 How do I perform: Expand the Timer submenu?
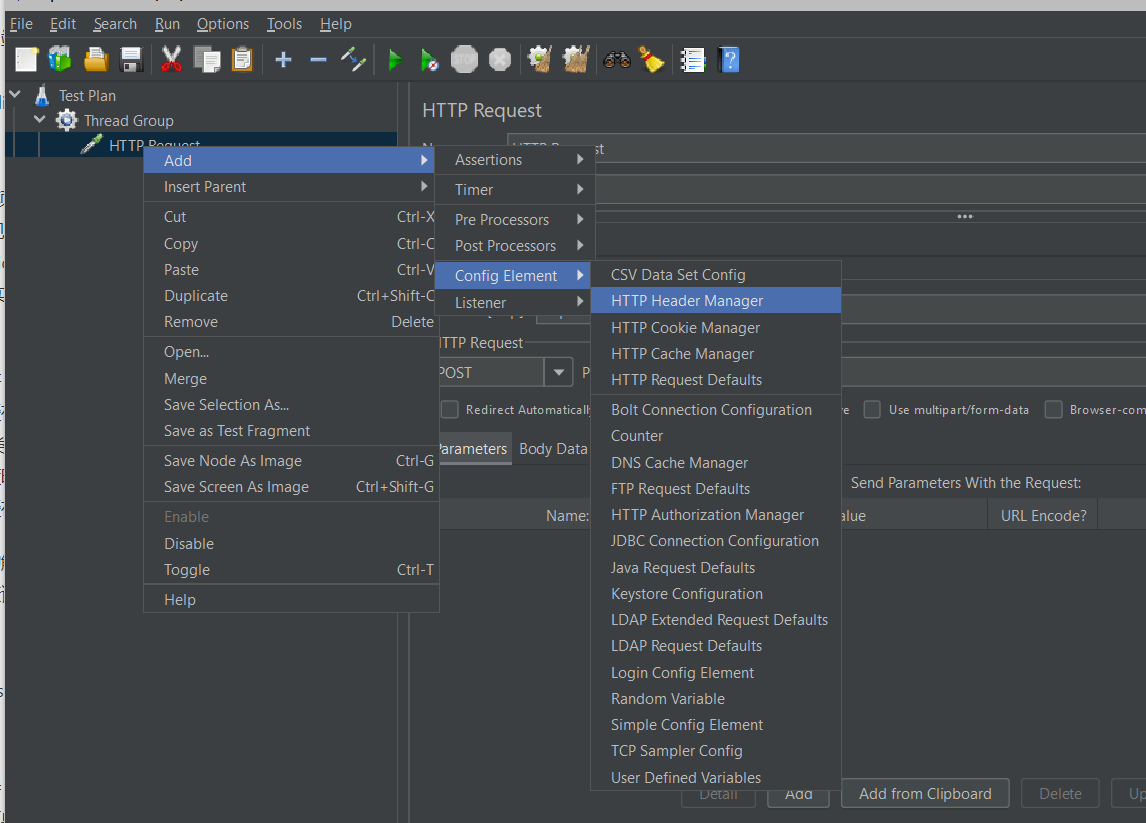515,189
